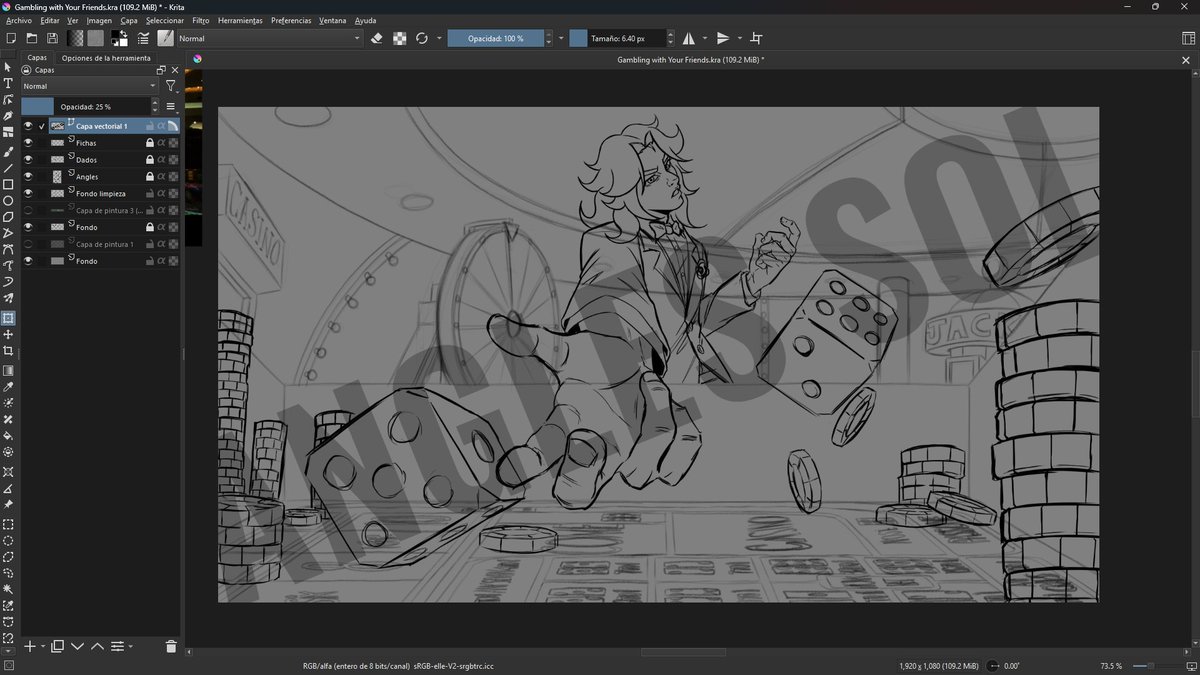Reload the original brush preset
Screen dimensions: 1200x675
tap(422, 38)
